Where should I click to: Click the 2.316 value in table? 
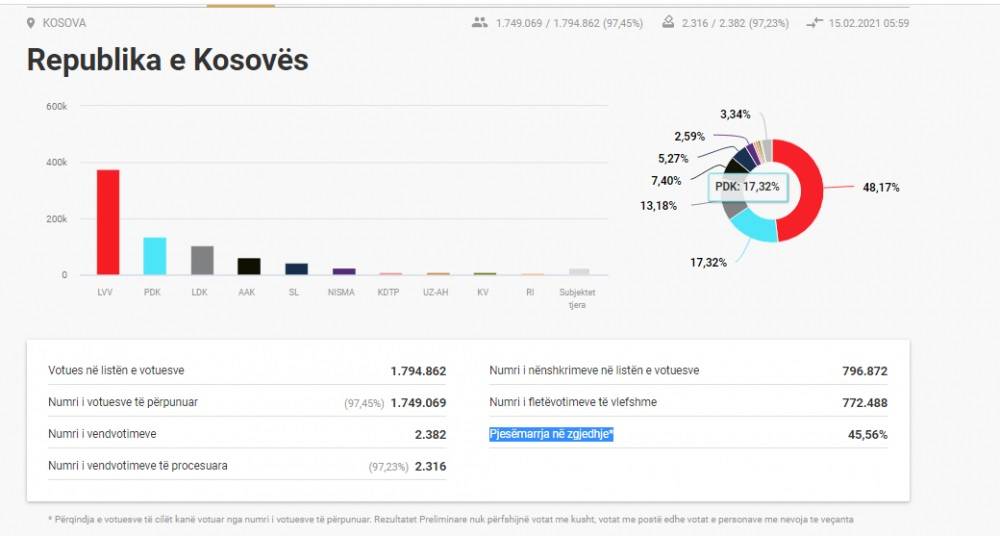pos(430,466)
